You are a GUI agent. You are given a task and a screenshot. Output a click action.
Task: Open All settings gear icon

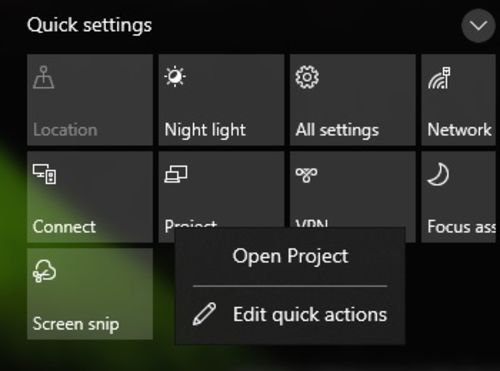(307, 77)
